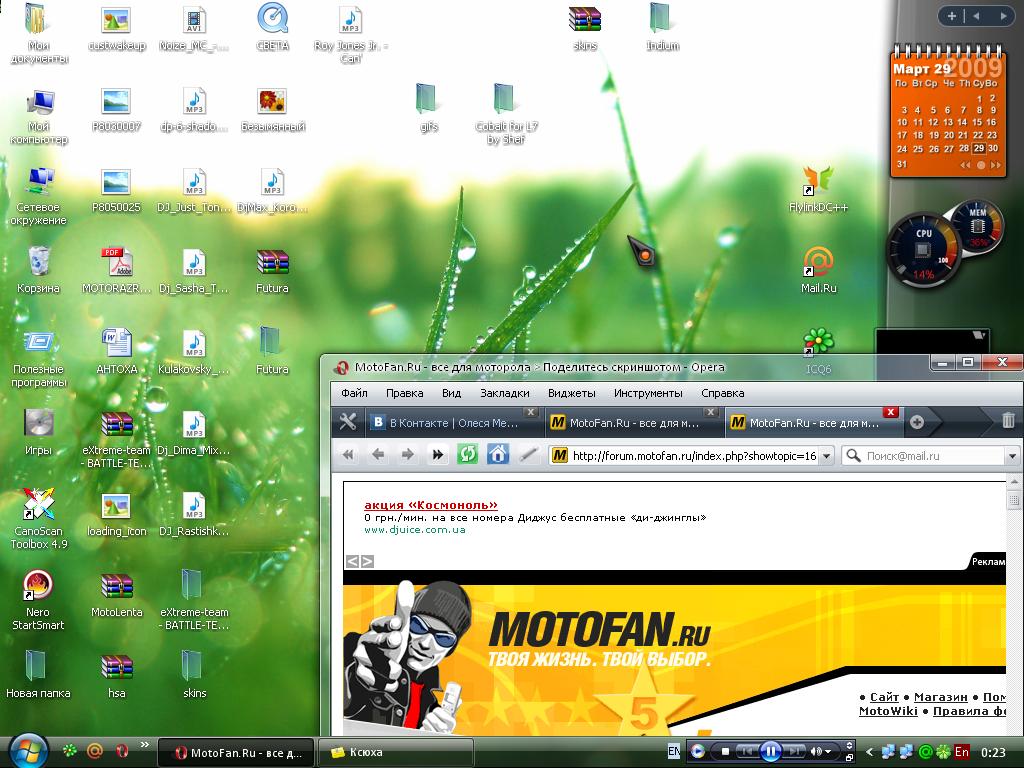
Task: Select the Nero StartSmart shortcut
Action: 38,601
